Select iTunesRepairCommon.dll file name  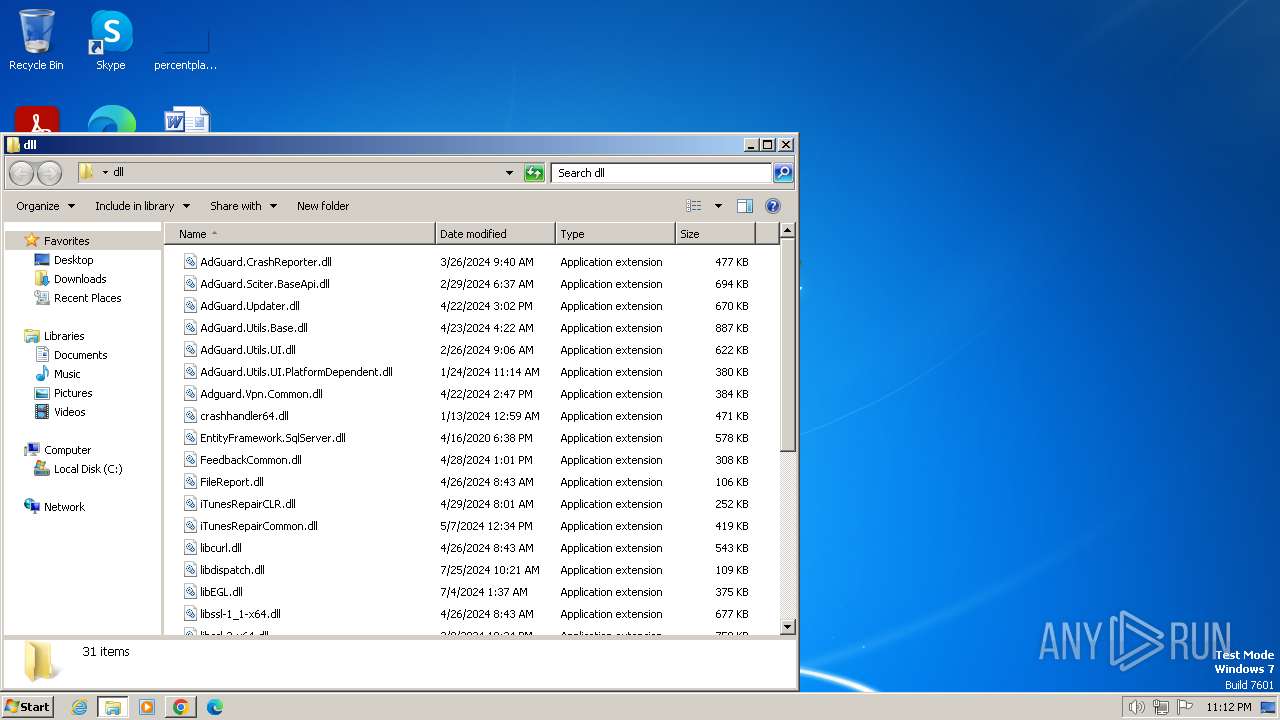coord(259,526)
